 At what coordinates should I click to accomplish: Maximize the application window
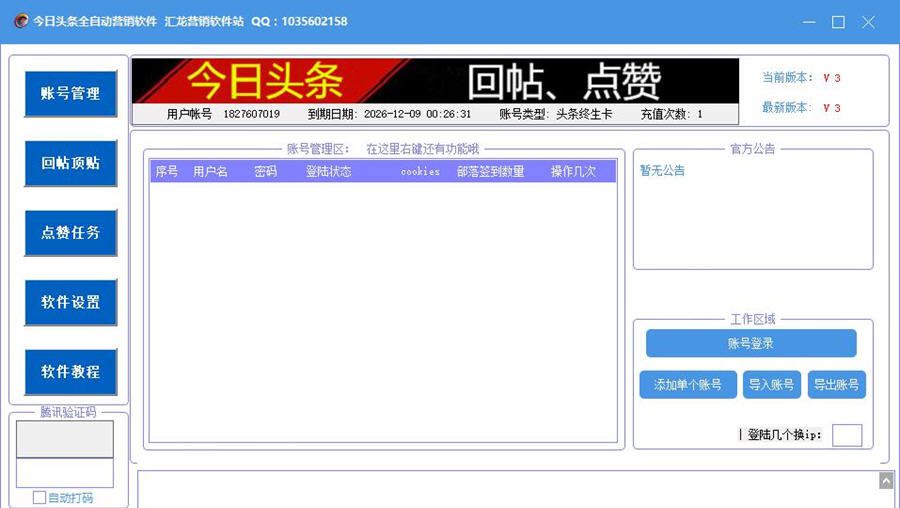(839, 22)
